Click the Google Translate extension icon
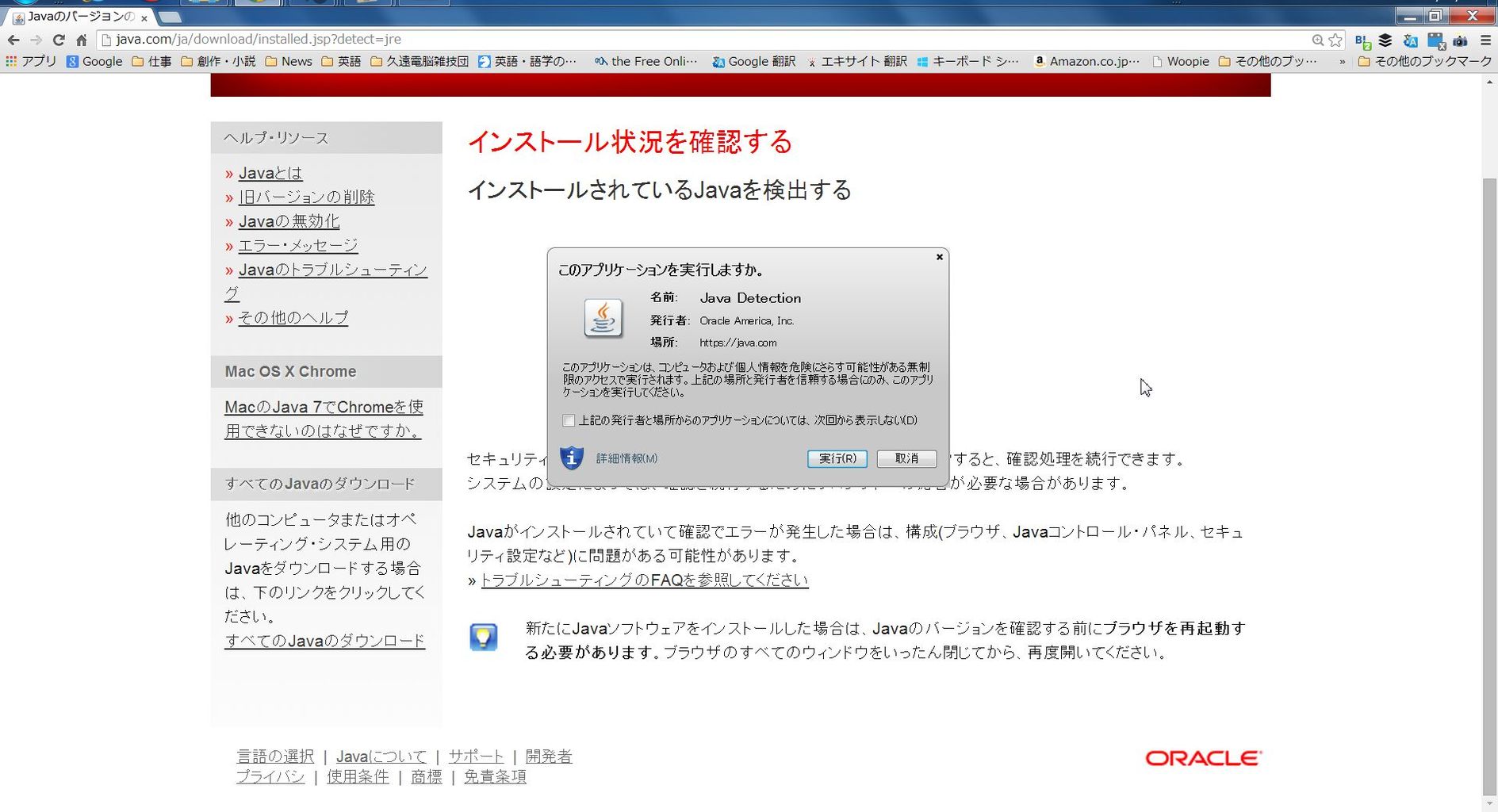1498x812 pixels. [x=1410, y=40]
